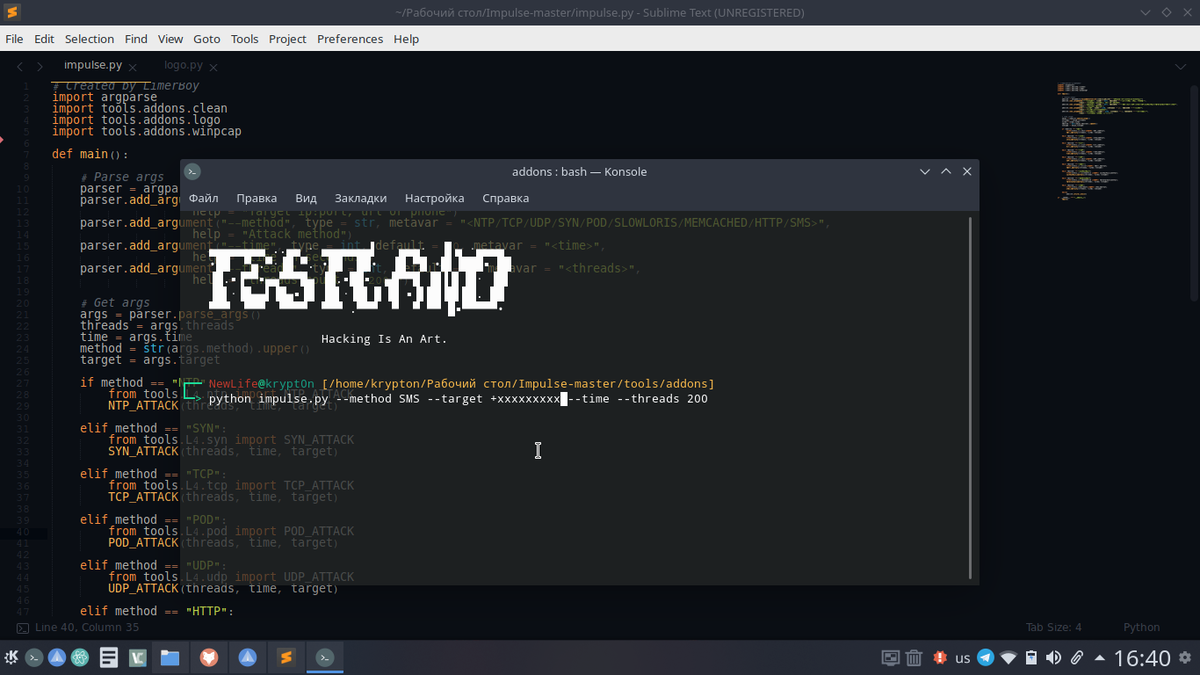Expand the hidden system tray icons arrow
1200x675 pixels.
coord(1100,658)
